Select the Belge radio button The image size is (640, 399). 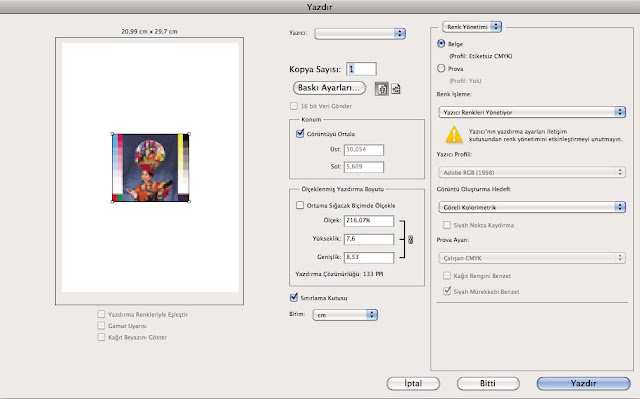coord(441,43)
